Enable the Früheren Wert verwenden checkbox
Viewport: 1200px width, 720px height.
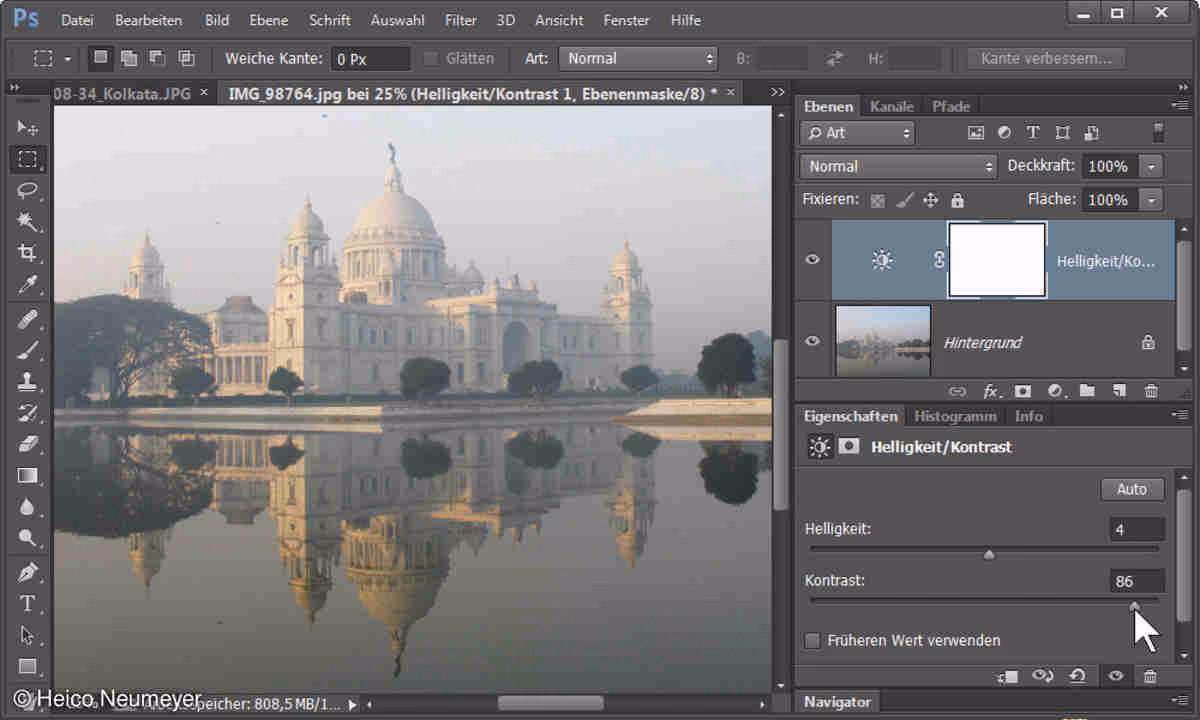(813, 640)
